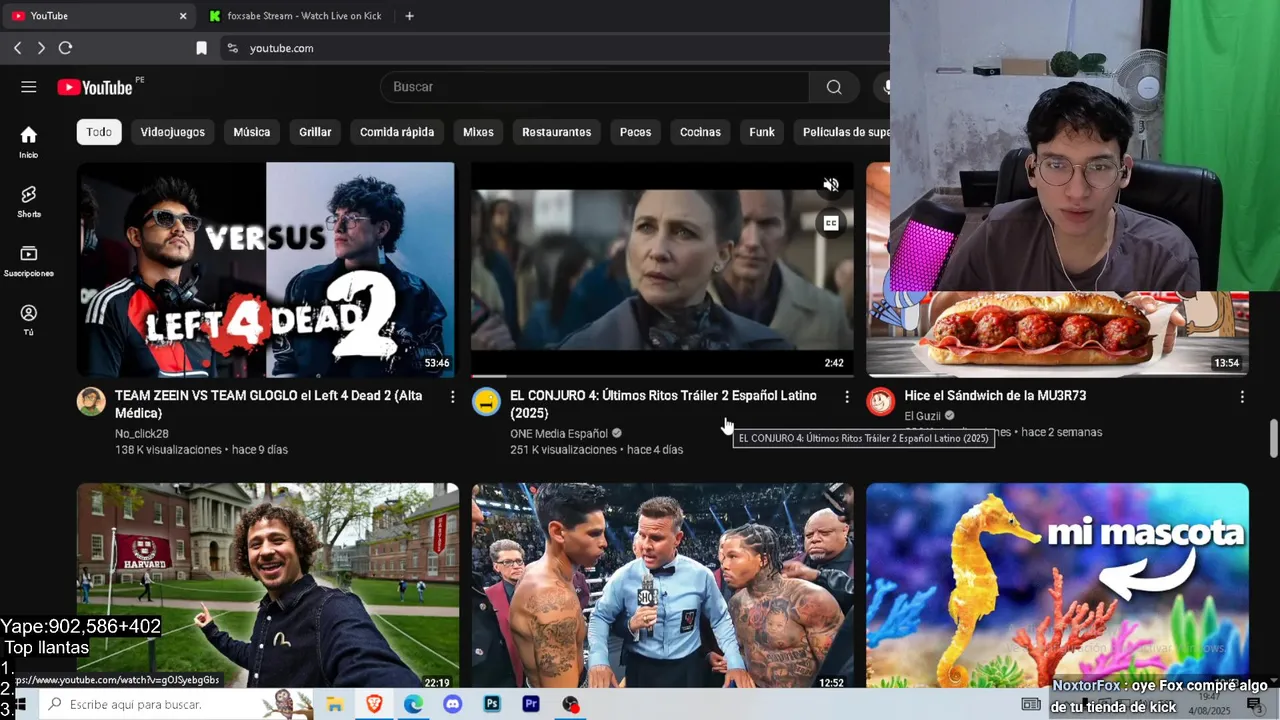The height and width of the screenshot is (720, 1280).
Task: Open the Tú profile section
Action: 28,320
